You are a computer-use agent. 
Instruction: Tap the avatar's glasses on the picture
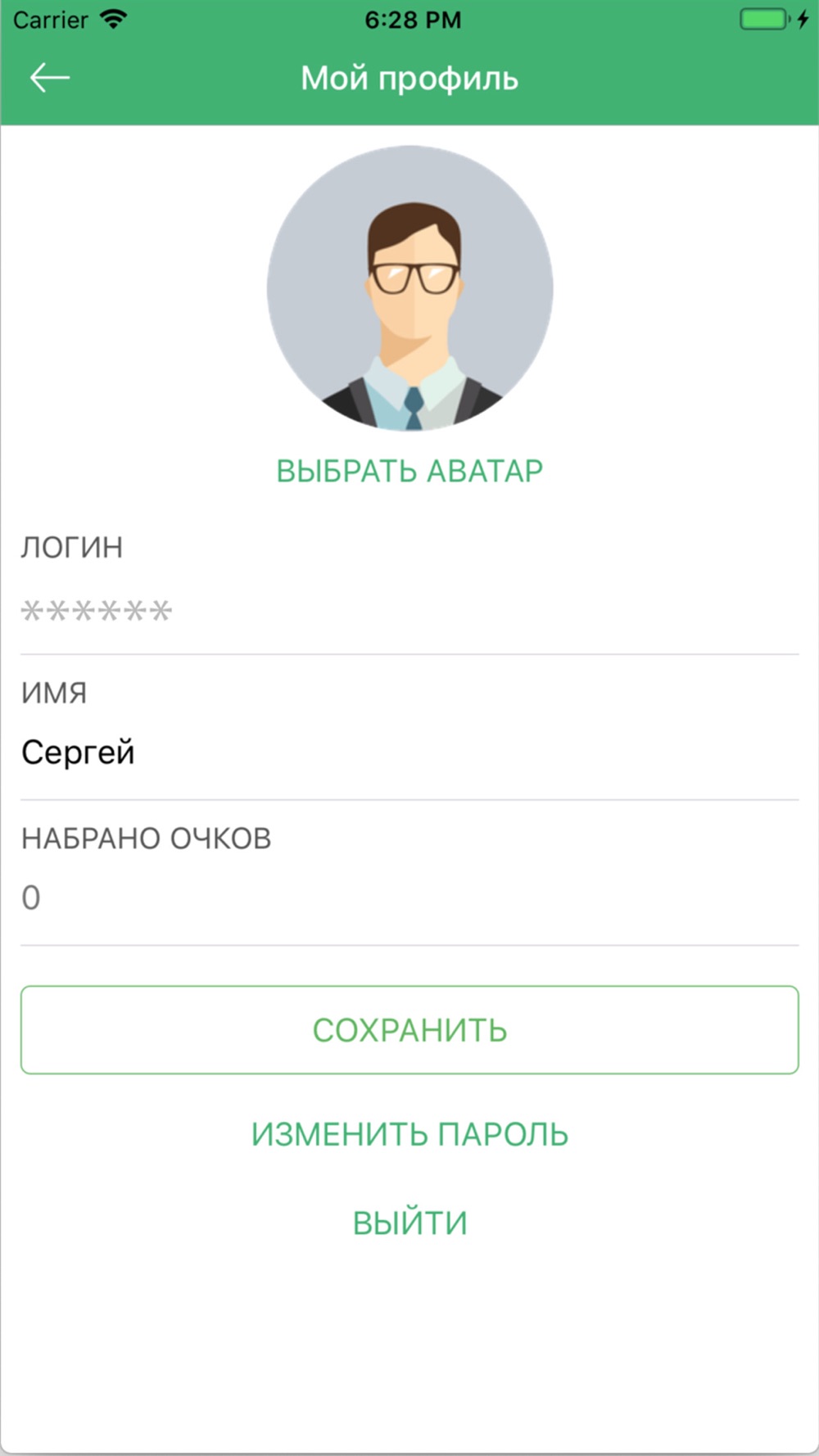pyautogui.click(x=414, y=278)
